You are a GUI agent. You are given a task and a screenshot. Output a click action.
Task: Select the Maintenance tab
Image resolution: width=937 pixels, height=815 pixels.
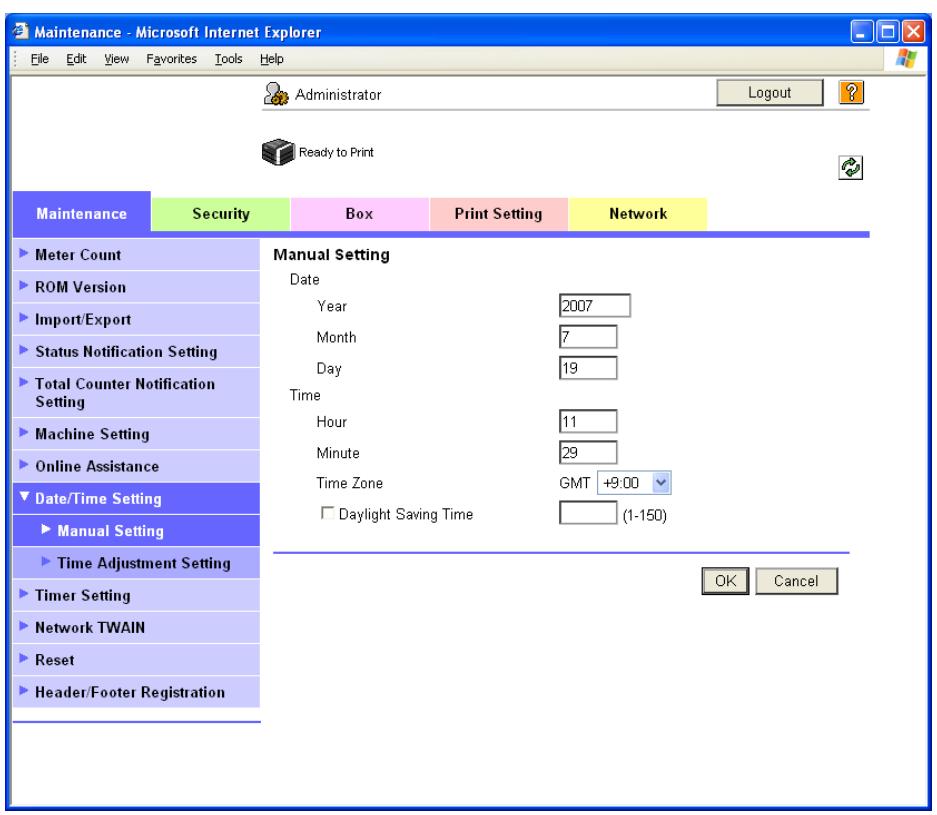[x=81, y=213]
